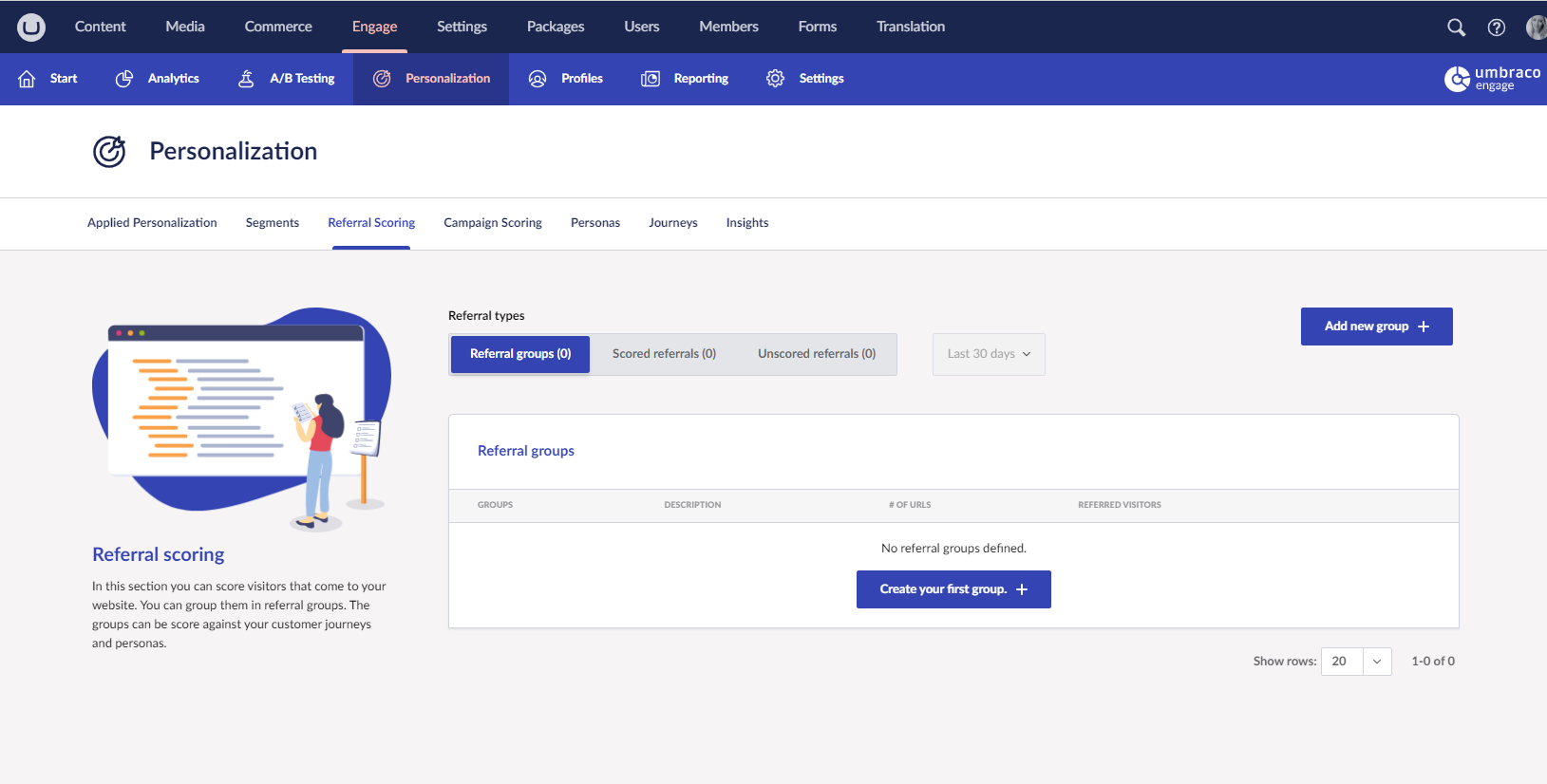Click the Engage Settings gear icon
1547x784 pixels.
(x=776, y=79)
